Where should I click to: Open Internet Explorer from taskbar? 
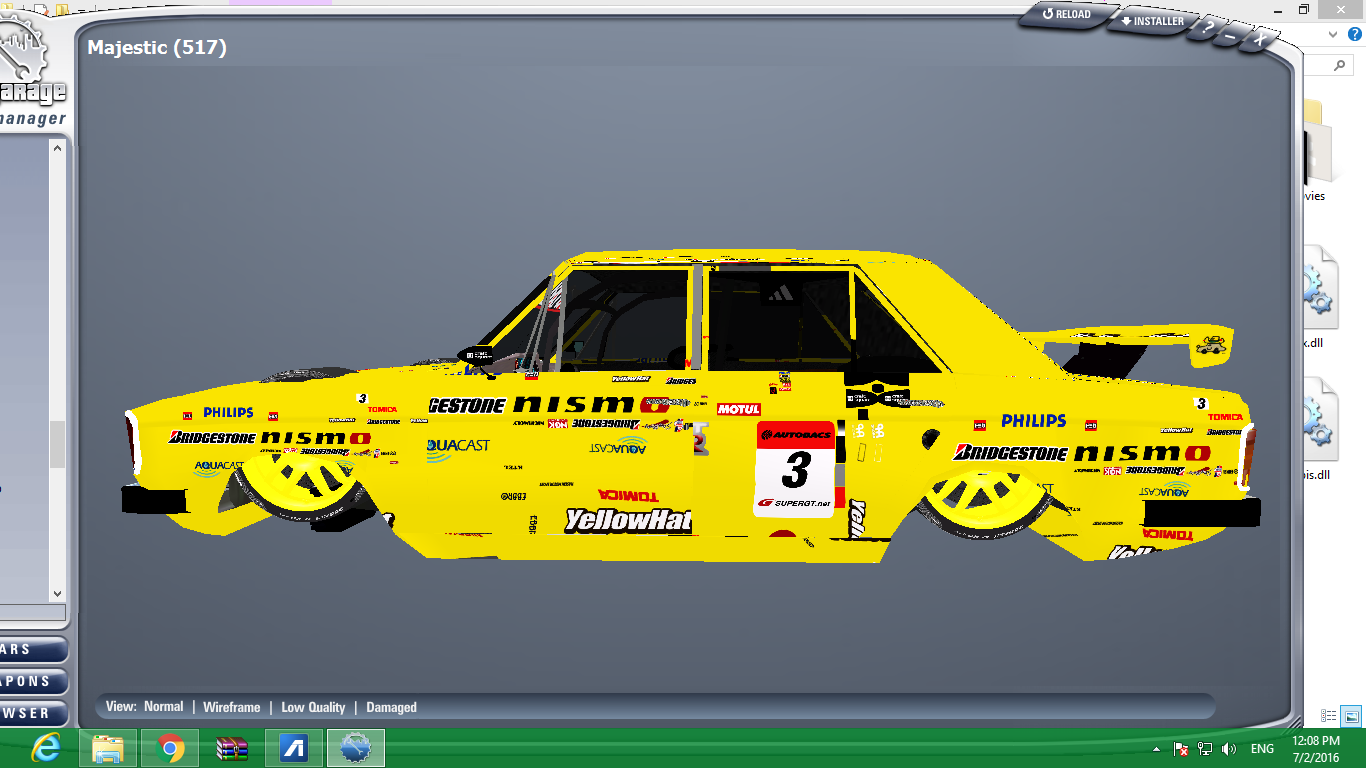45,748
